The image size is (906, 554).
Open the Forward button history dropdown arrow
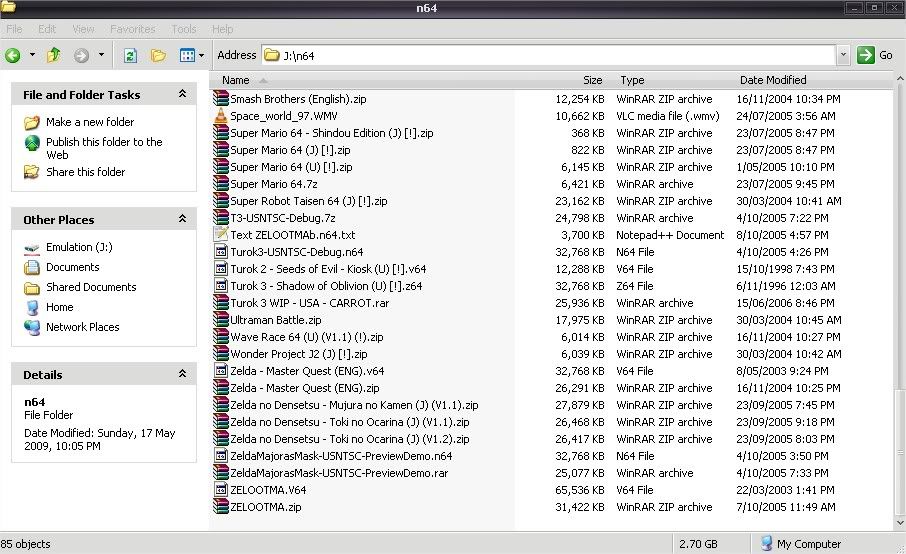(101, 55)
